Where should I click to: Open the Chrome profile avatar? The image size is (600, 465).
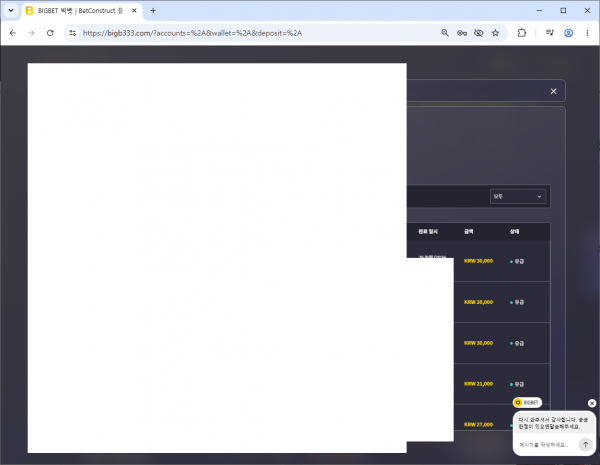pyautogui.click(x=569, y=33)
